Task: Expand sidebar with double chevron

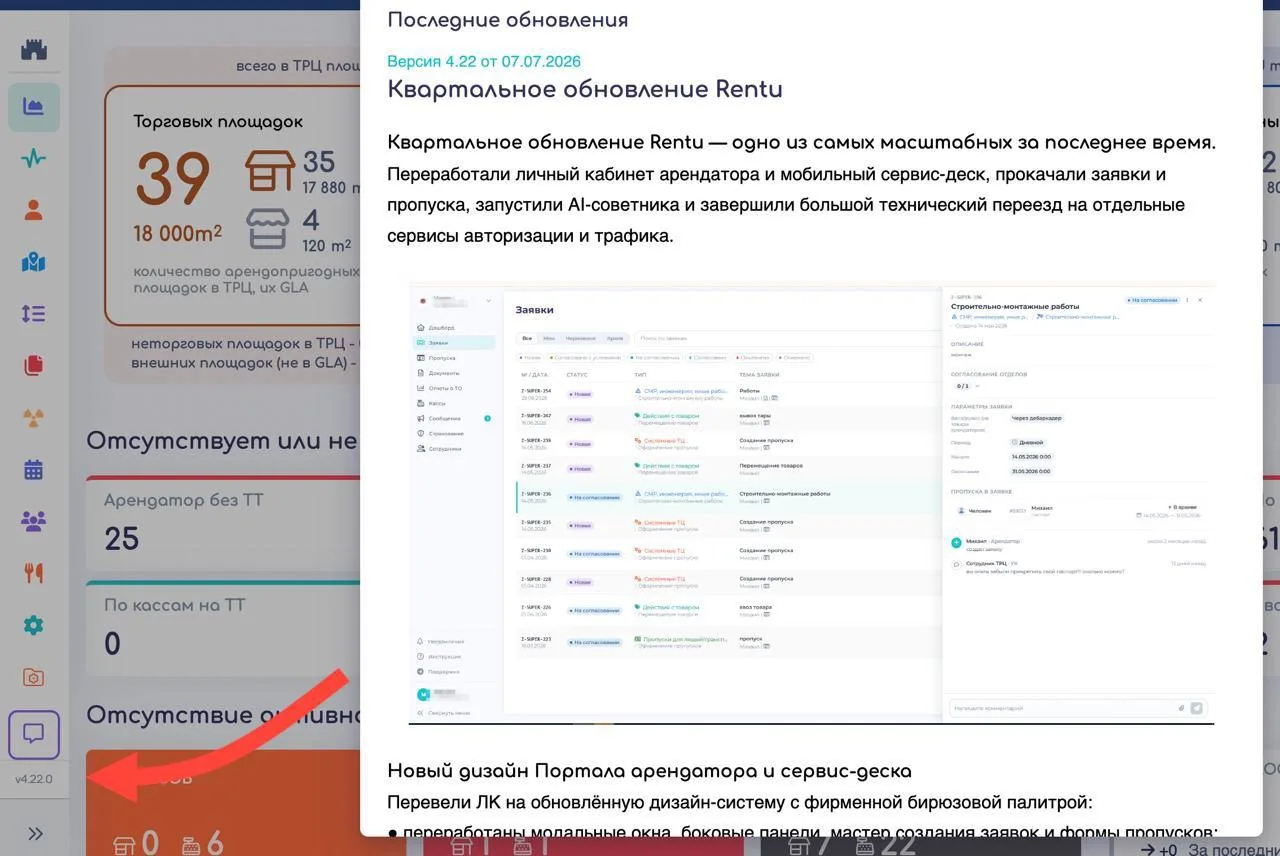Action: [x=35, y=834]
